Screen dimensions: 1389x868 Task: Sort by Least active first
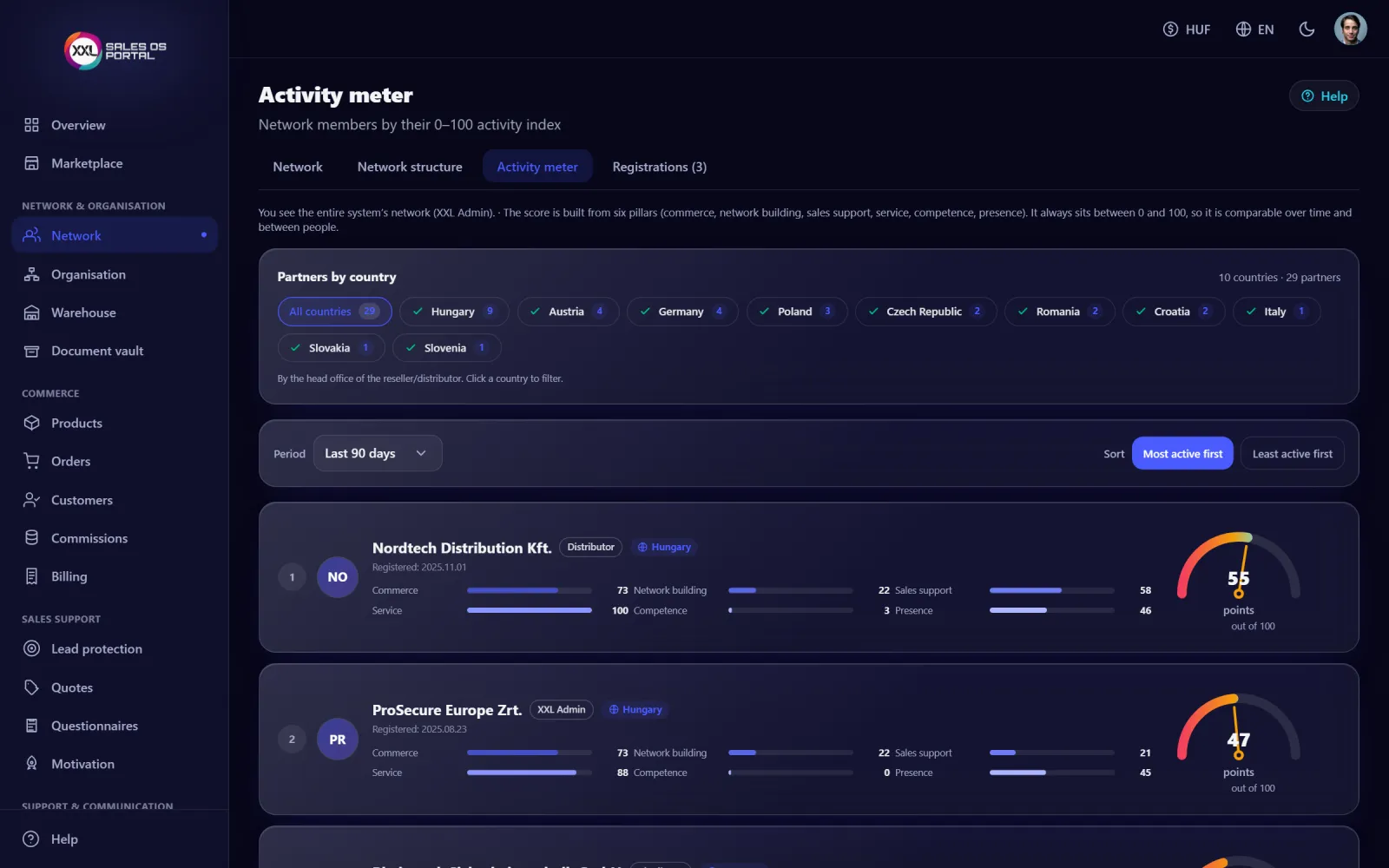pyautogui.click(x=1293, y=454)
